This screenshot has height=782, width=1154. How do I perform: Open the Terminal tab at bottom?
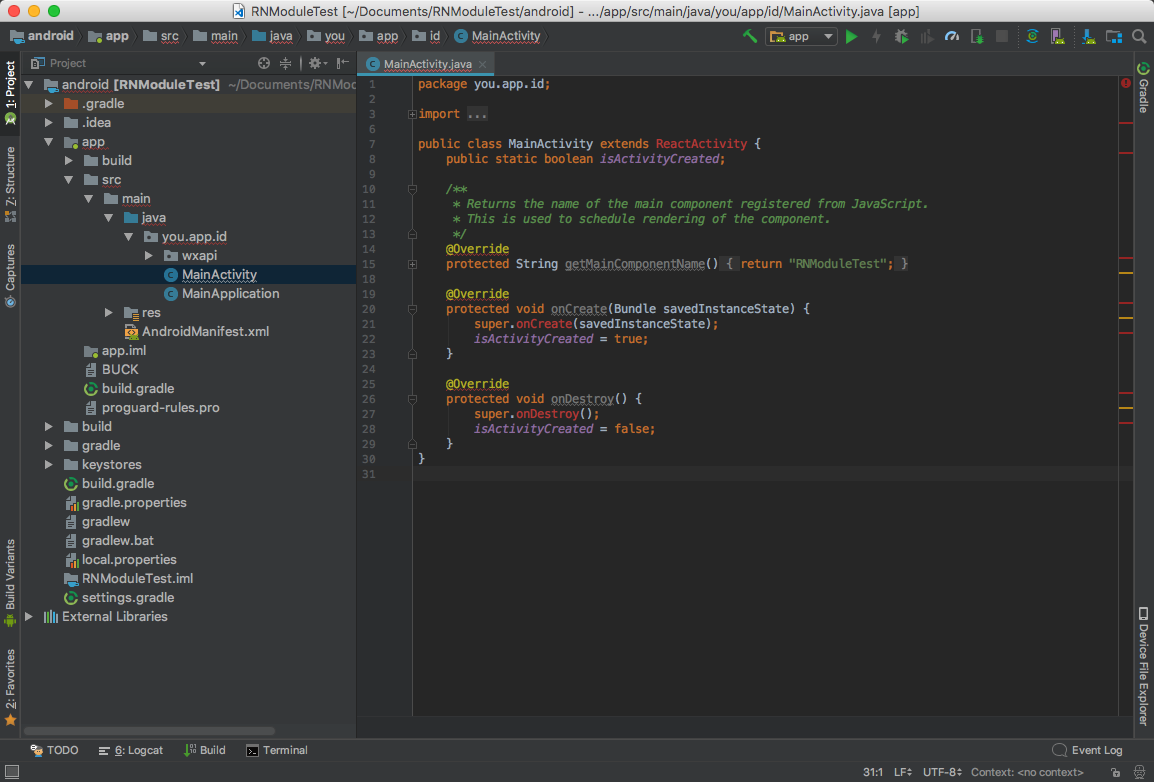click(277, 750)
